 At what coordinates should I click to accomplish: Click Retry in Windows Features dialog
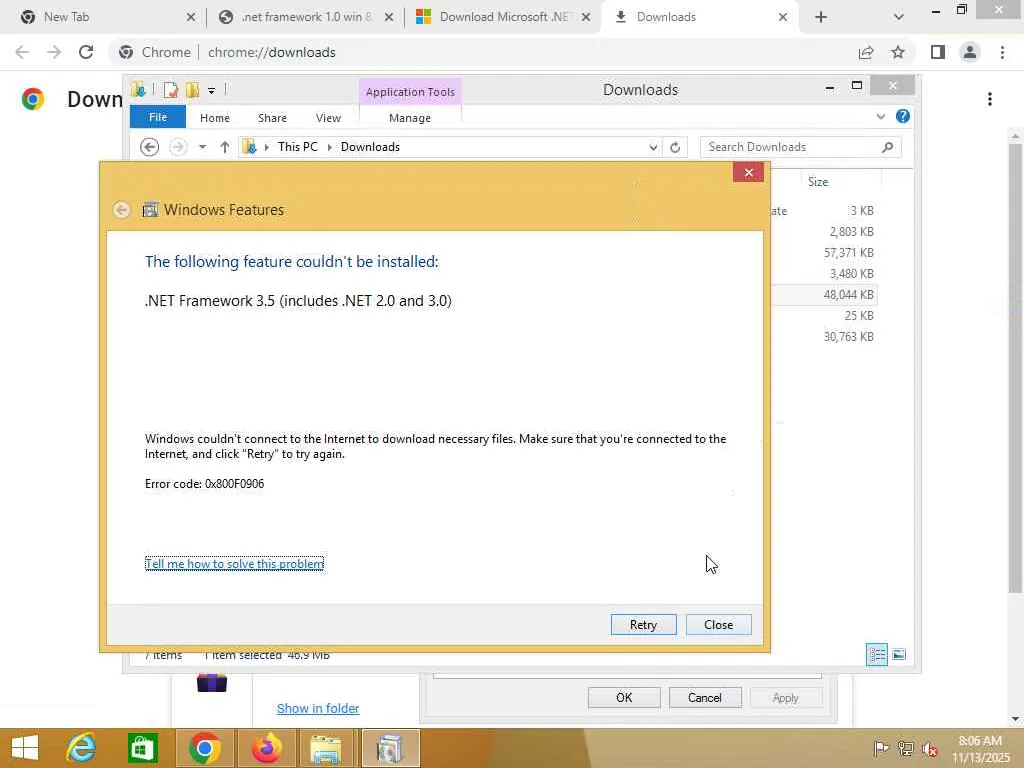(x=643, y=624)
